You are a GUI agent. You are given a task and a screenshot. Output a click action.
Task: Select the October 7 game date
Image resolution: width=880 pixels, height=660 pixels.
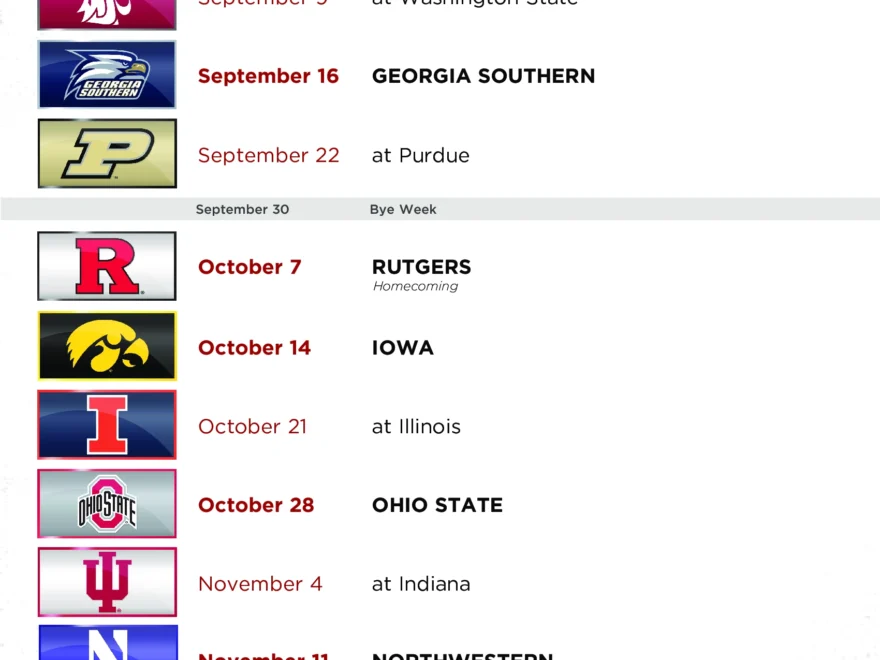[x=249, y=267]
